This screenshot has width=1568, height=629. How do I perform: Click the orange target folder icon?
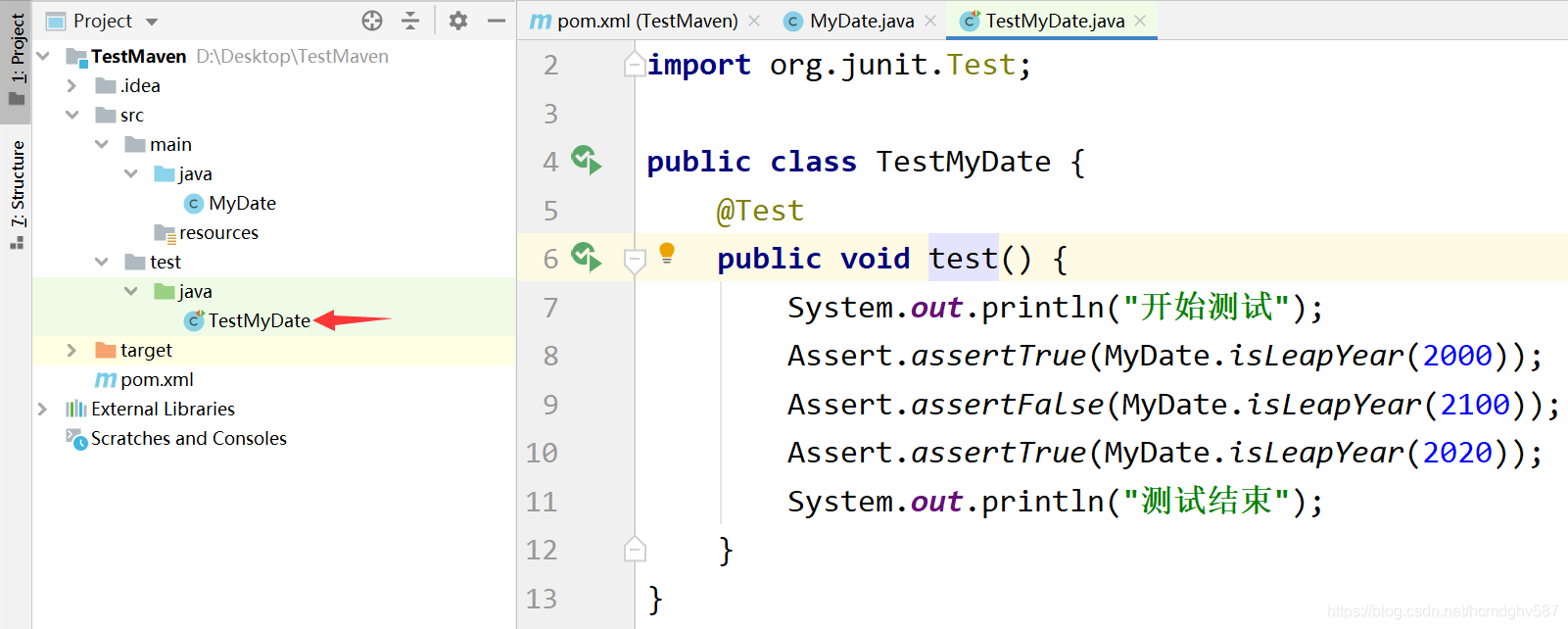tap(106, 350)
